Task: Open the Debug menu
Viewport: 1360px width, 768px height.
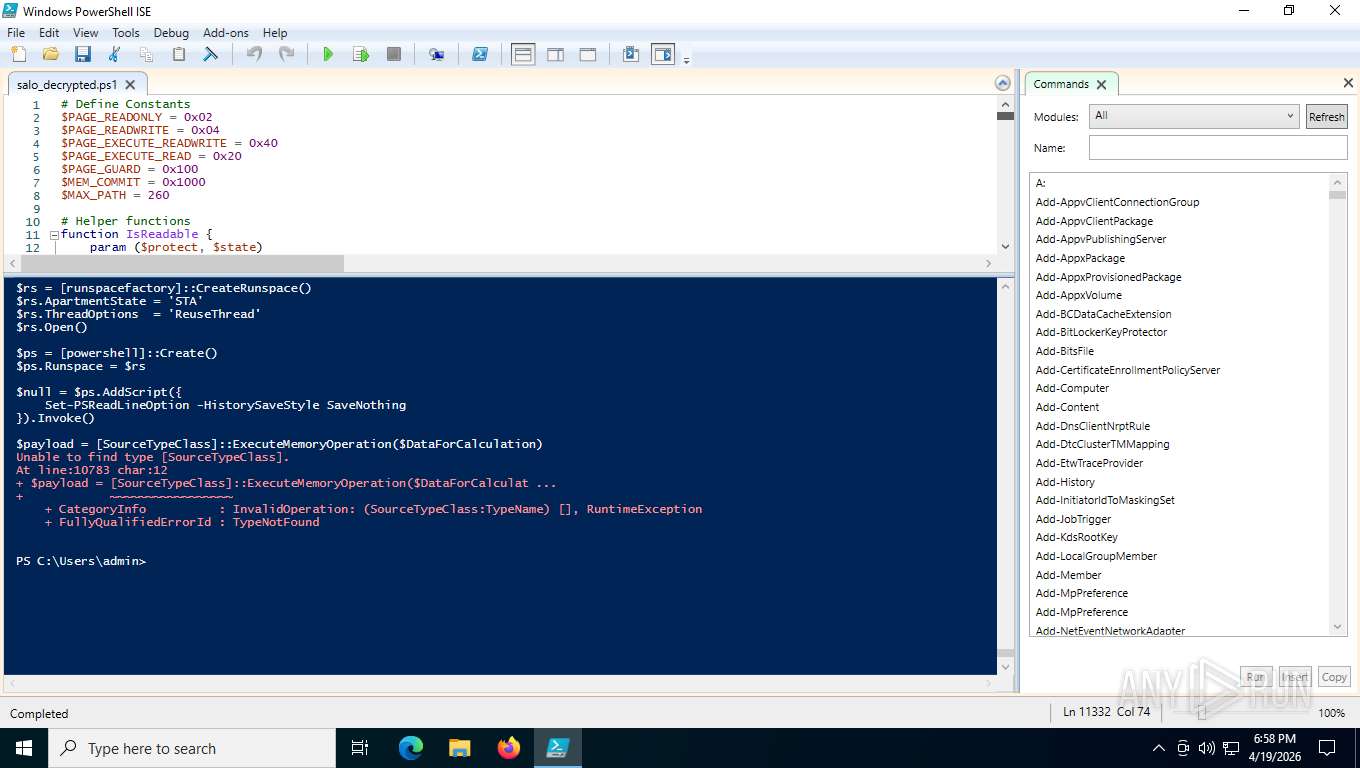Action: [x=171, y=33]
